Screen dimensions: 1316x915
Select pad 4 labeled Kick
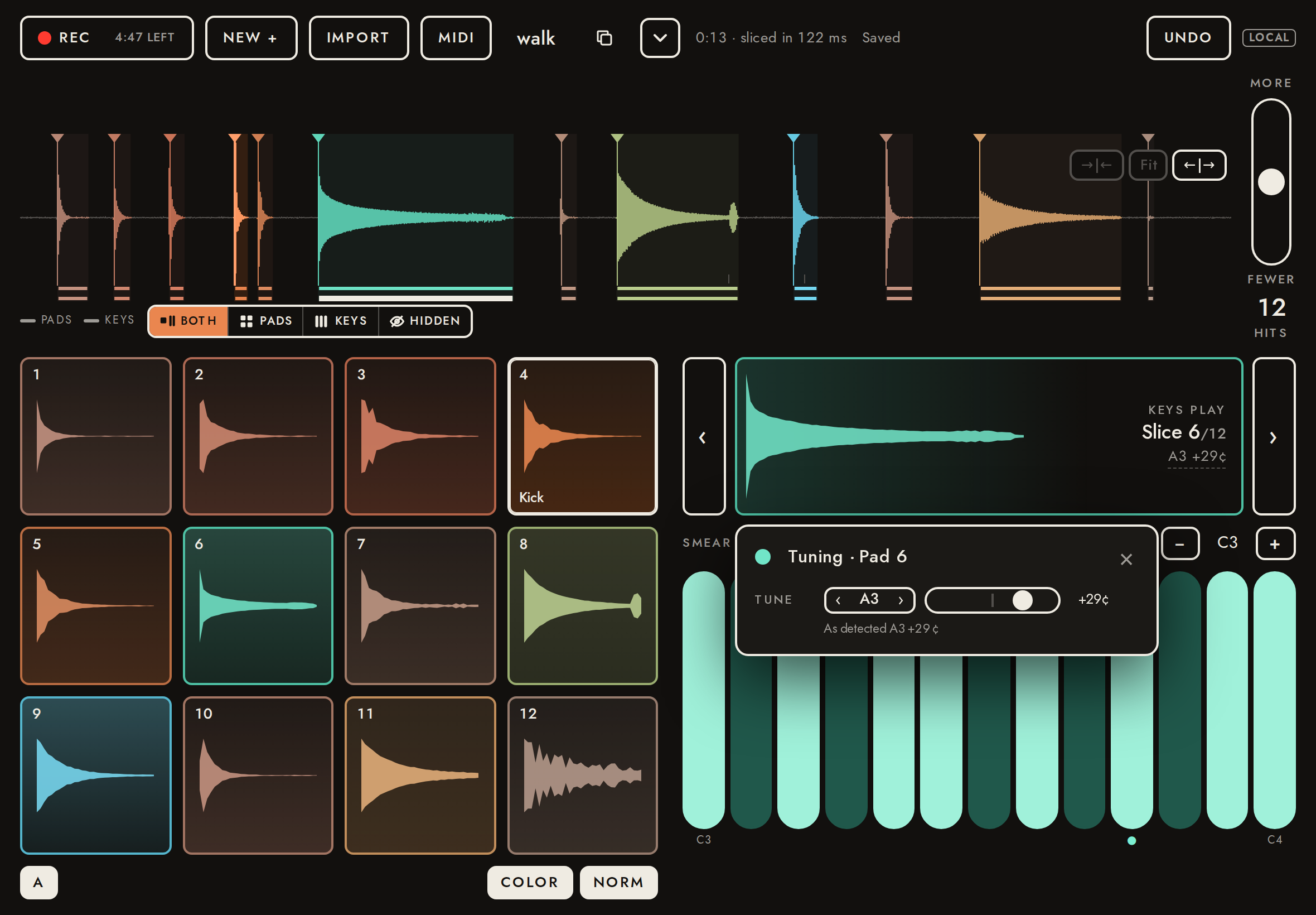(582, 436)
